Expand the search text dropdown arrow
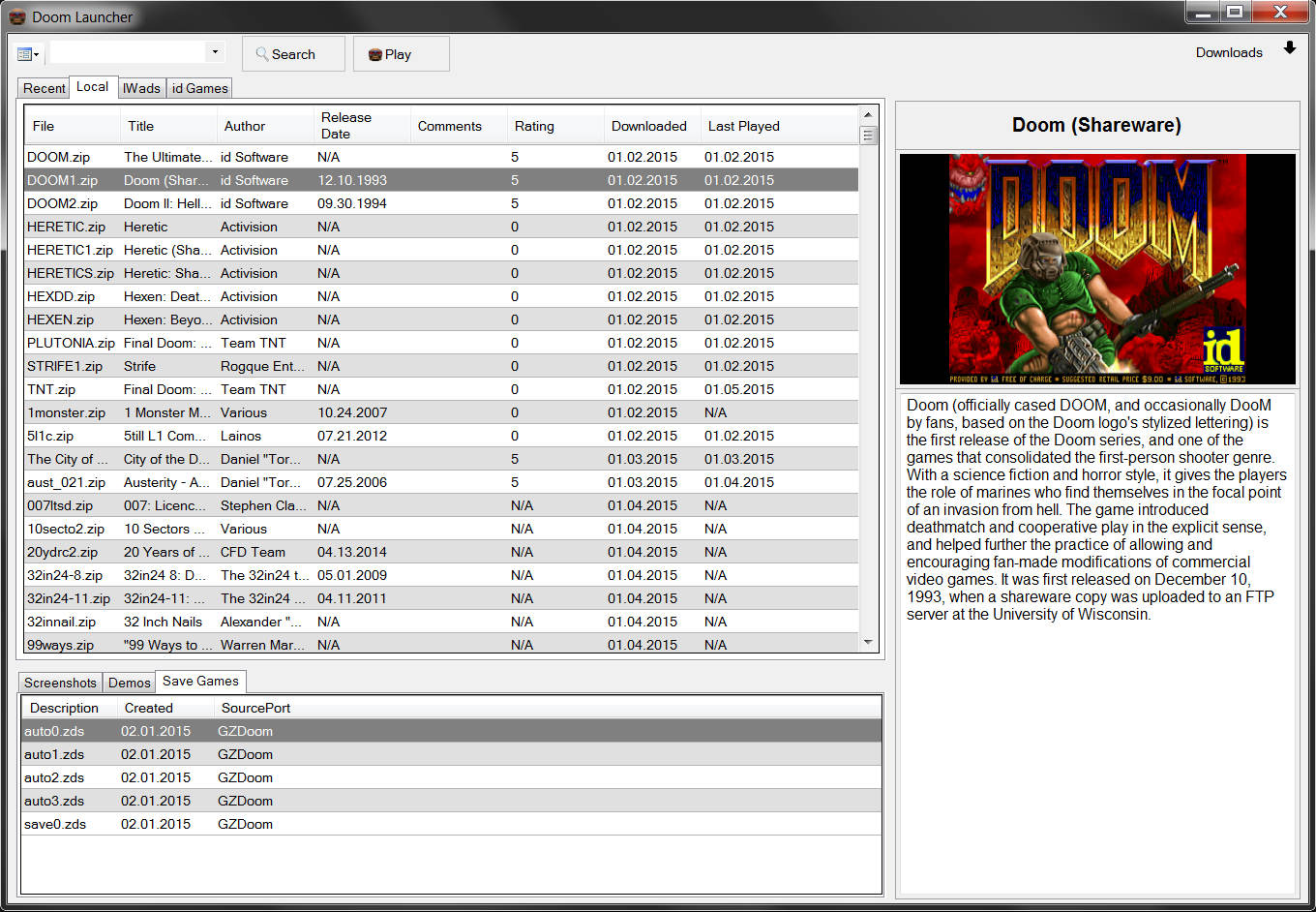 click(x=215, y=53)
